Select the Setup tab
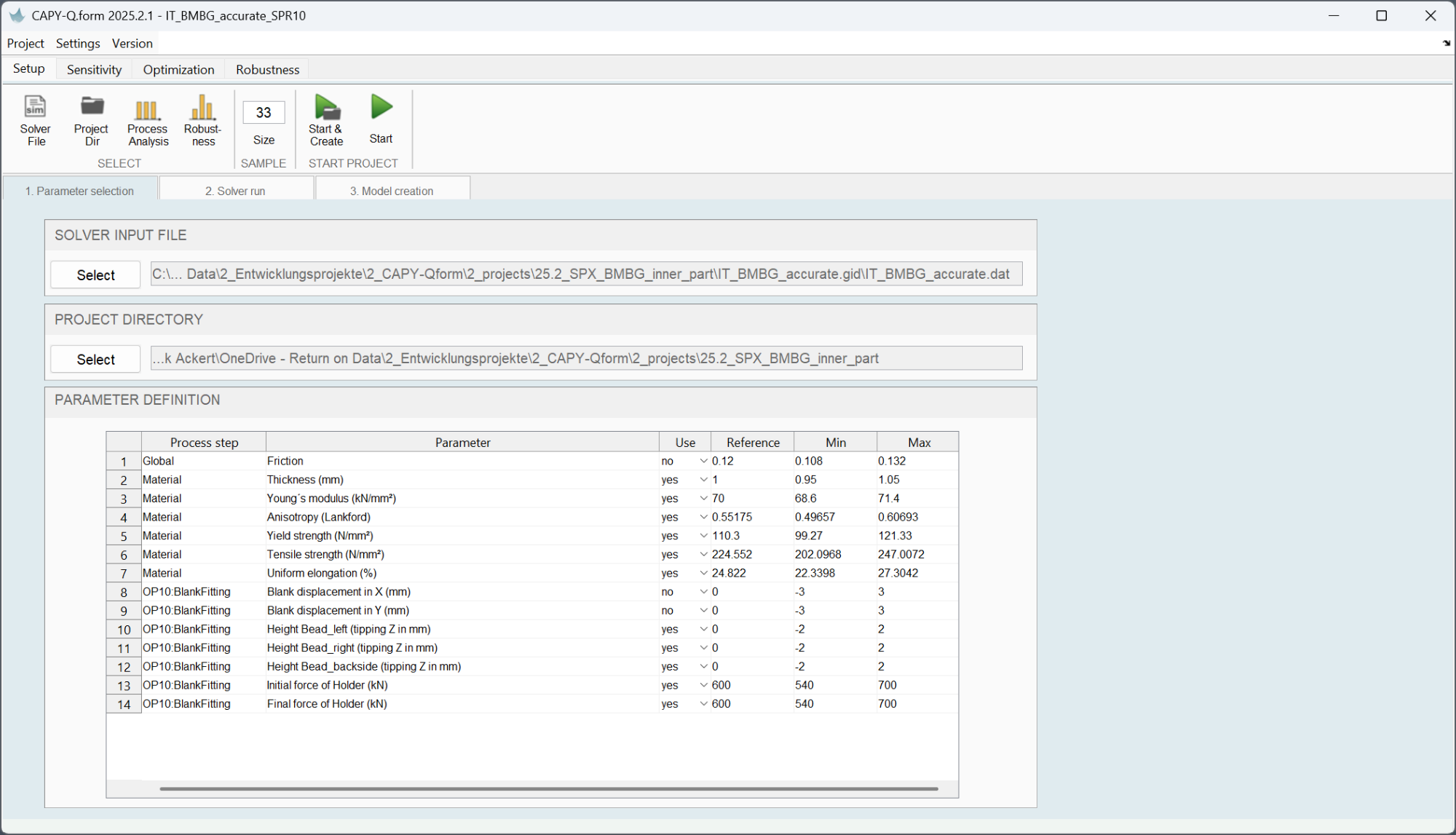 [x=29, y=68]
